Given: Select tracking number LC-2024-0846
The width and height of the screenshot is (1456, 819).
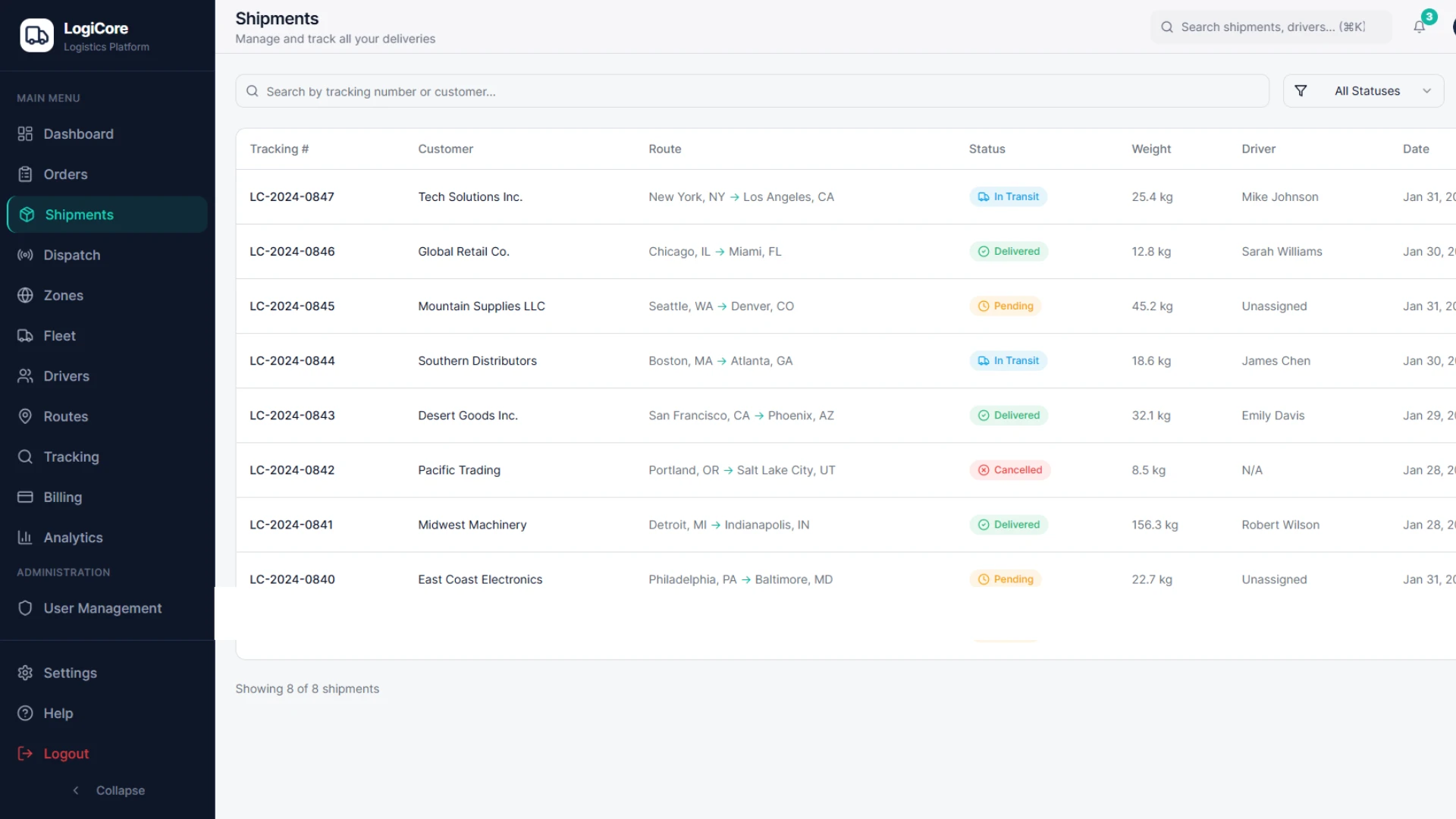Looking at the screenshot, I should 292,252.
